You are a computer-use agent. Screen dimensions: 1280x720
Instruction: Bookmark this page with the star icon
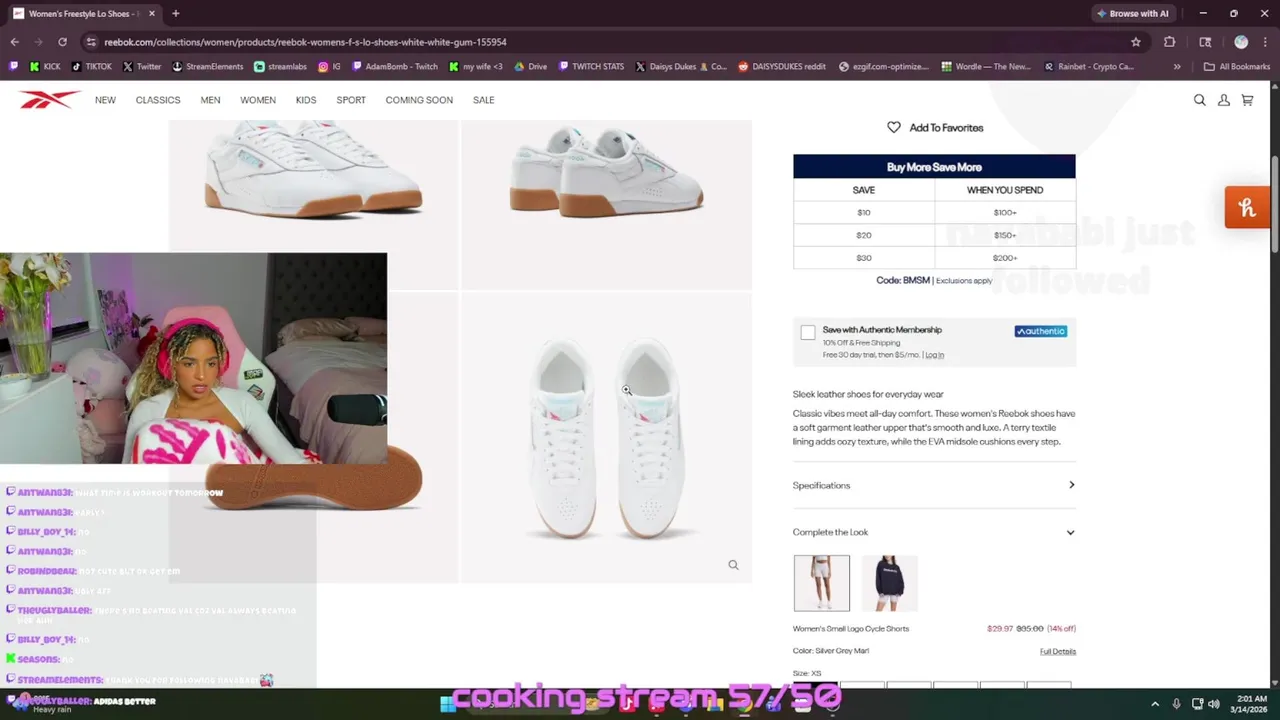pyautogui.click(x=1136, y=42)
